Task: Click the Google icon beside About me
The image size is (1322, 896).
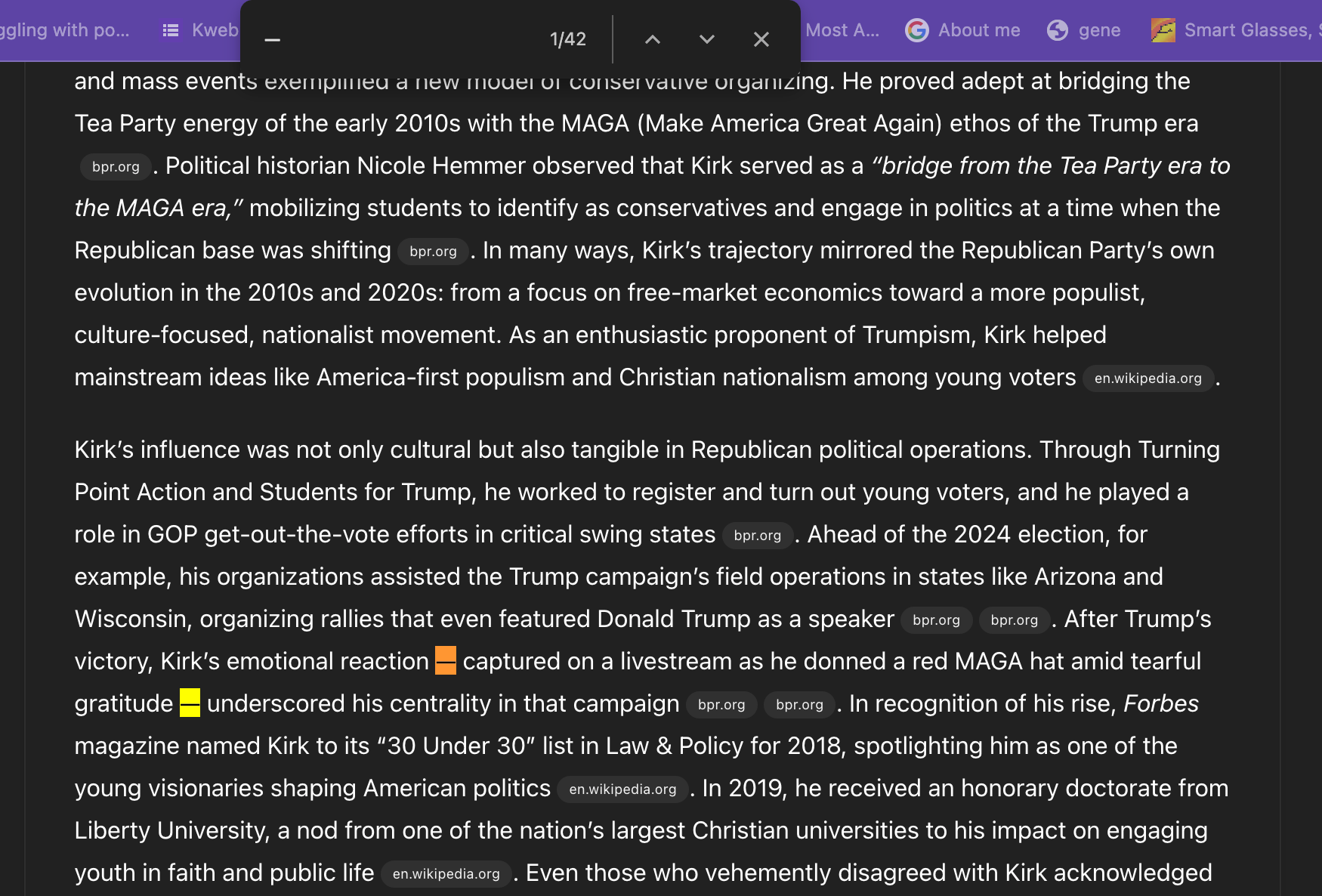Action: [x=916, y=30]
